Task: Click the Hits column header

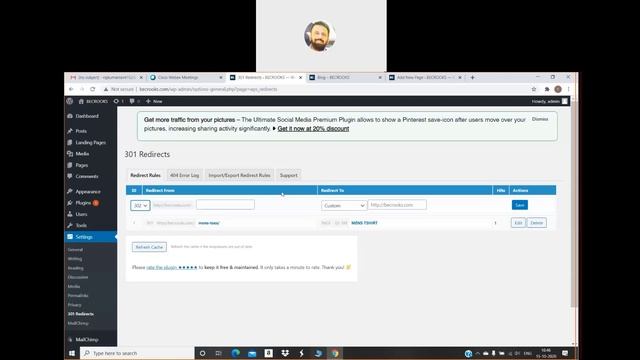Action: [501, 190]
